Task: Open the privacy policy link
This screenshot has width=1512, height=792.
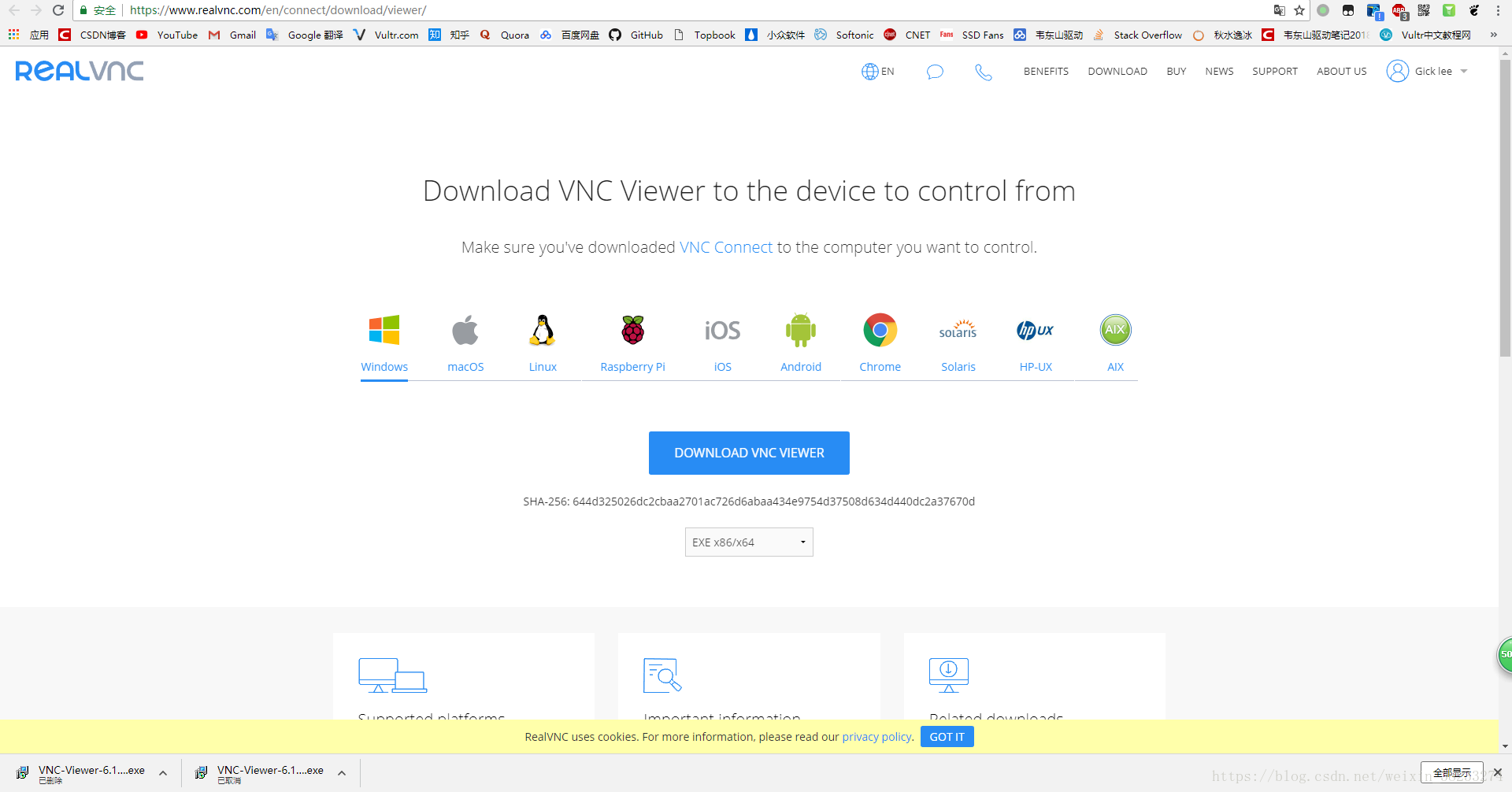Action: [877, 737]
